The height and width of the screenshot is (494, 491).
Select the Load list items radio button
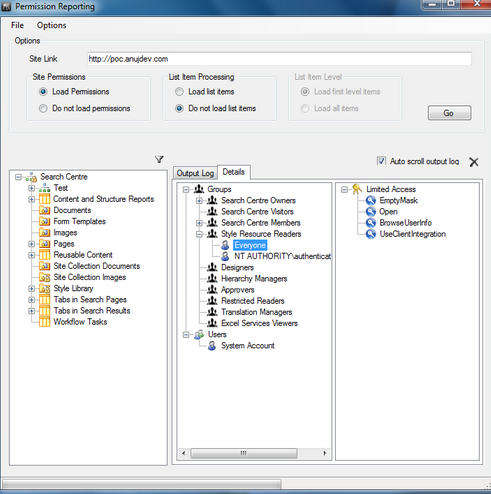pos(179,92)
